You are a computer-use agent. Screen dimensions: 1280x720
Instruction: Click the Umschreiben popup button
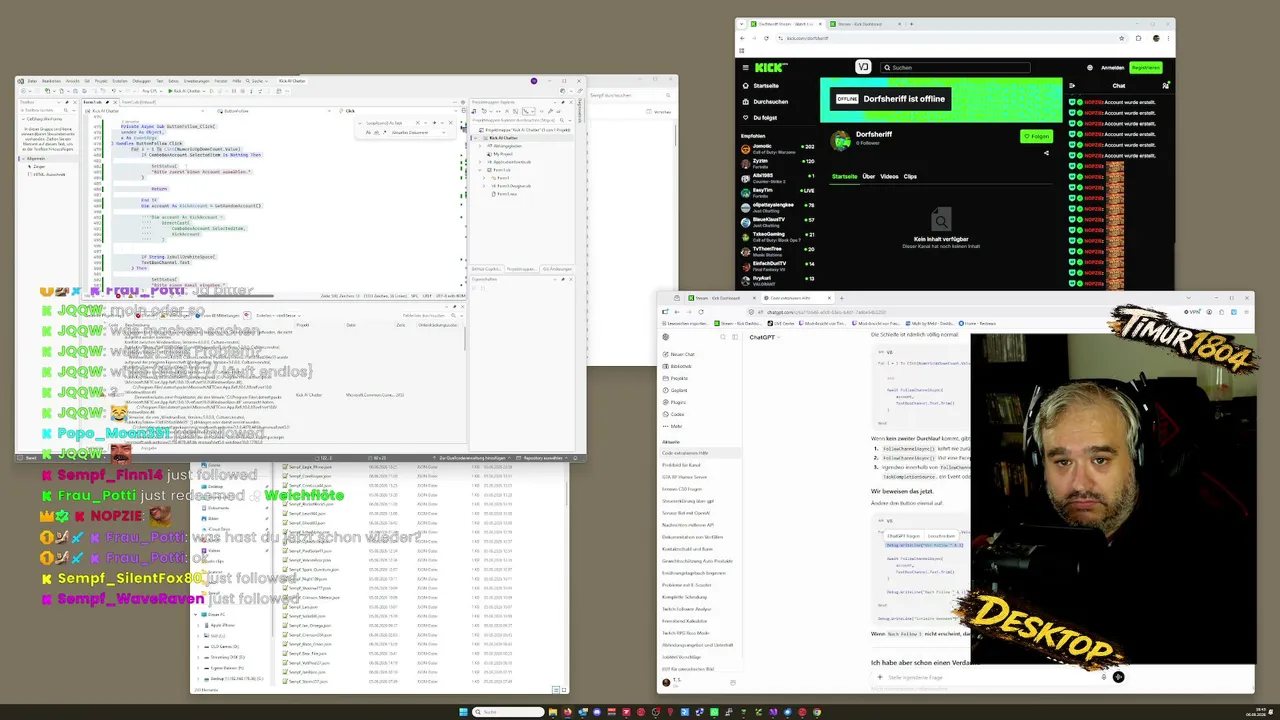pyautogui.click(x=942, y=536)
